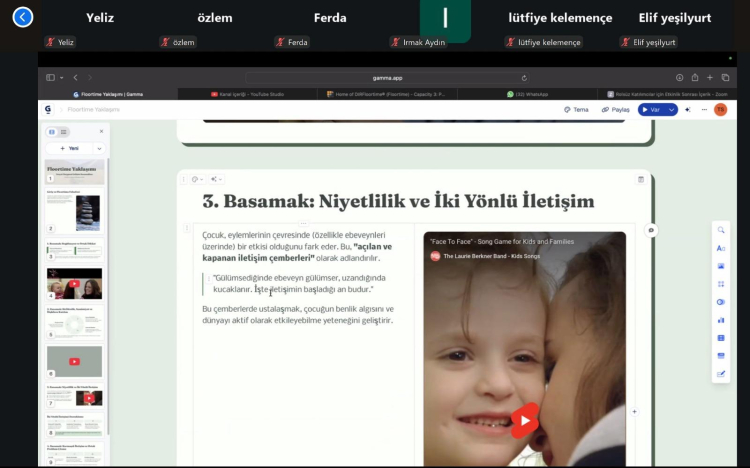Open card AI edit dropdown
Screen dimensions: 750x468
[x=216, y=179]
